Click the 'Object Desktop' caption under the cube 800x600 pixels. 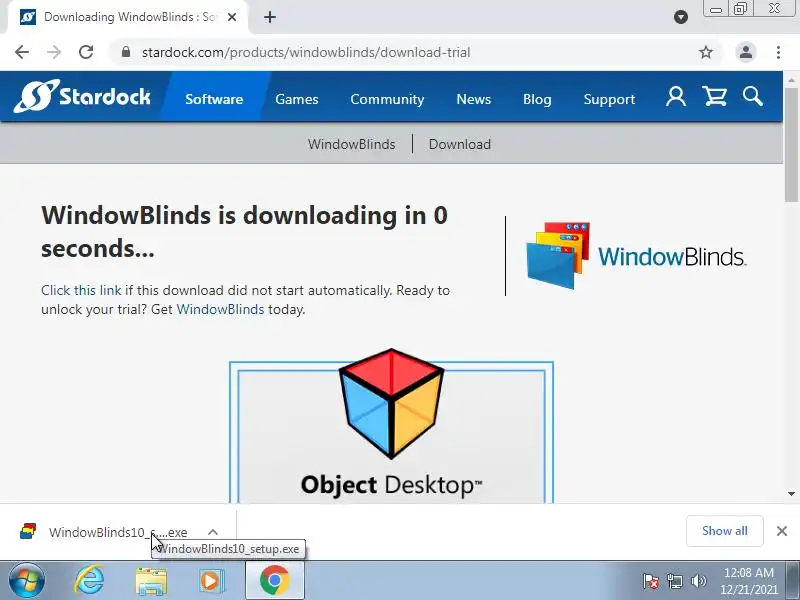pos(391,485)
